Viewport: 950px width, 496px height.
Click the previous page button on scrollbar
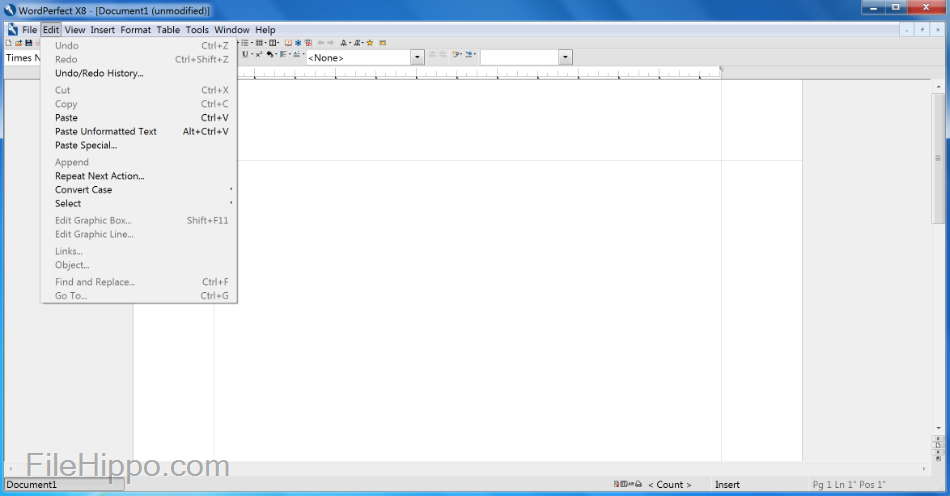[938, 438]
